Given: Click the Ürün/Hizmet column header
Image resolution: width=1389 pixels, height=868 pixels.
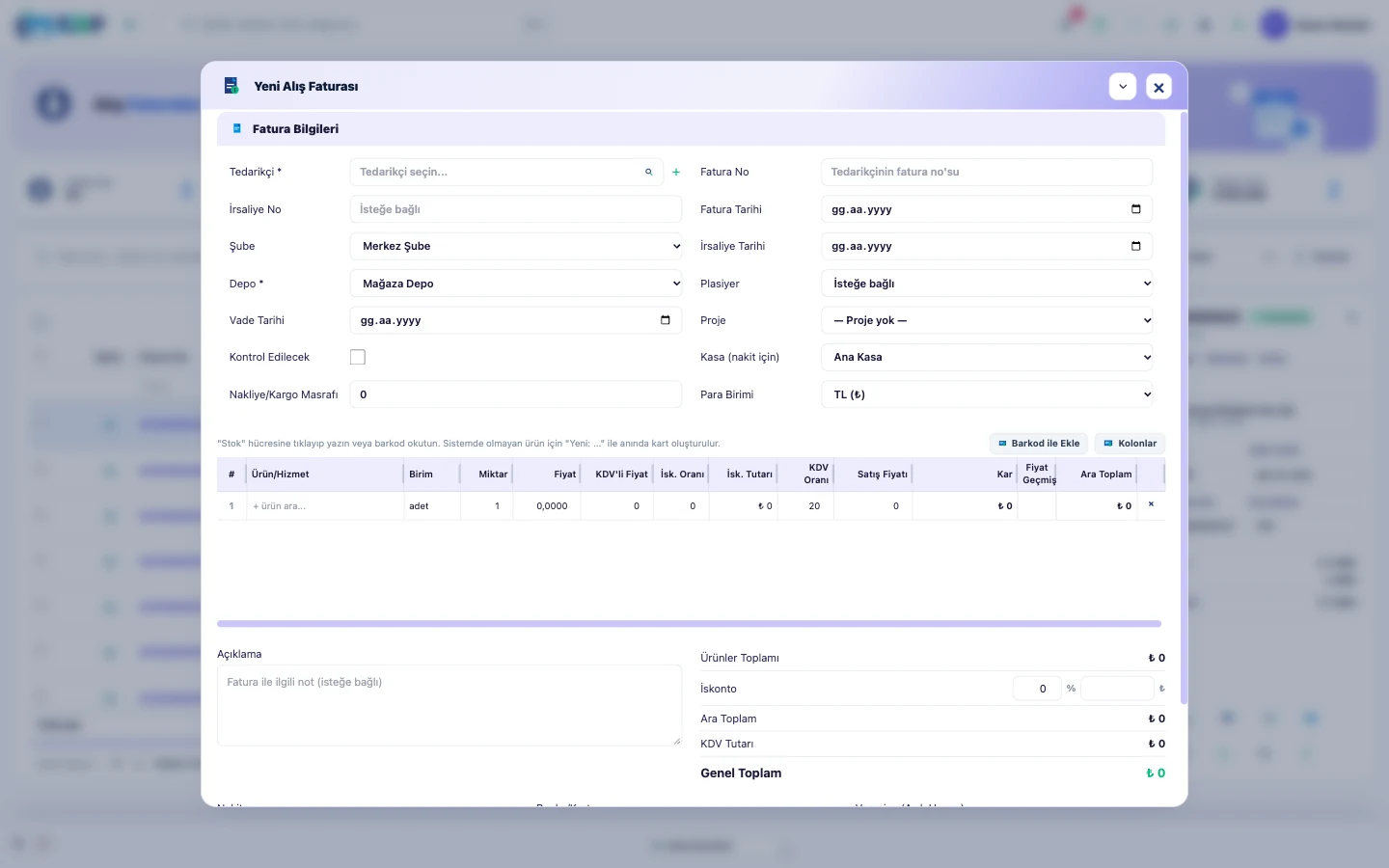Looking at the screenshot, I should 325,475.
